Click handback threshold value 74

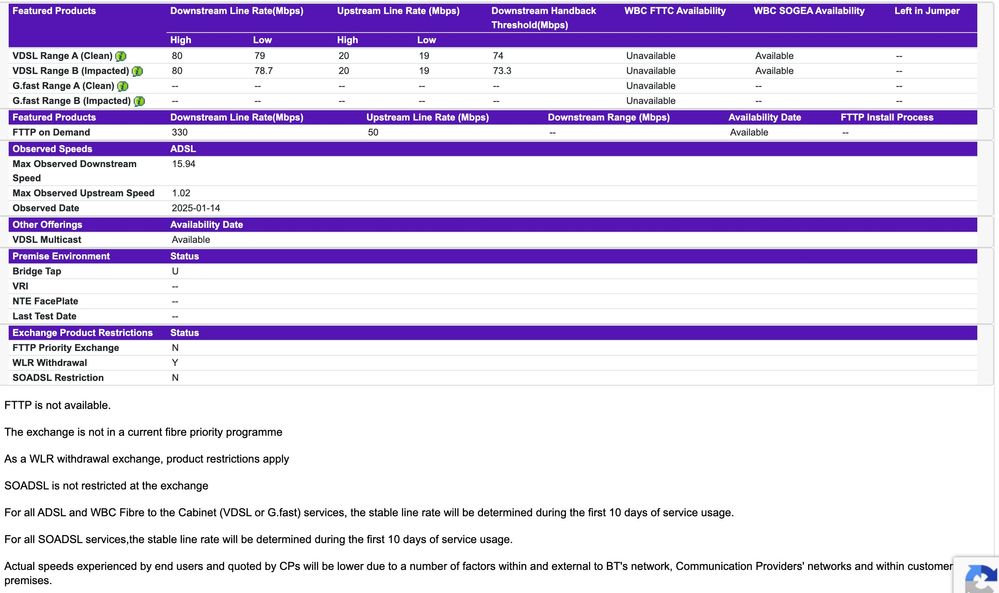[x=498, y=56]
